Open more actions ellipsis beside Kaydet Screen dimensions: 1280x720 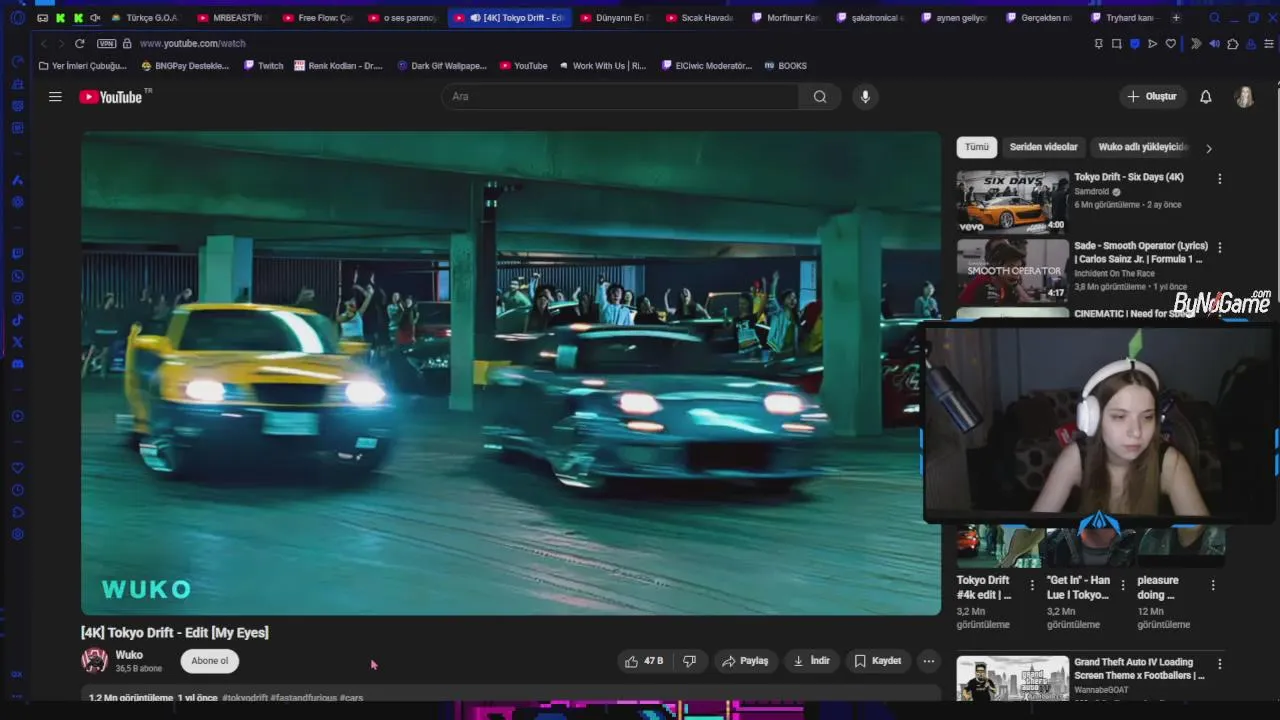(929, 661)
